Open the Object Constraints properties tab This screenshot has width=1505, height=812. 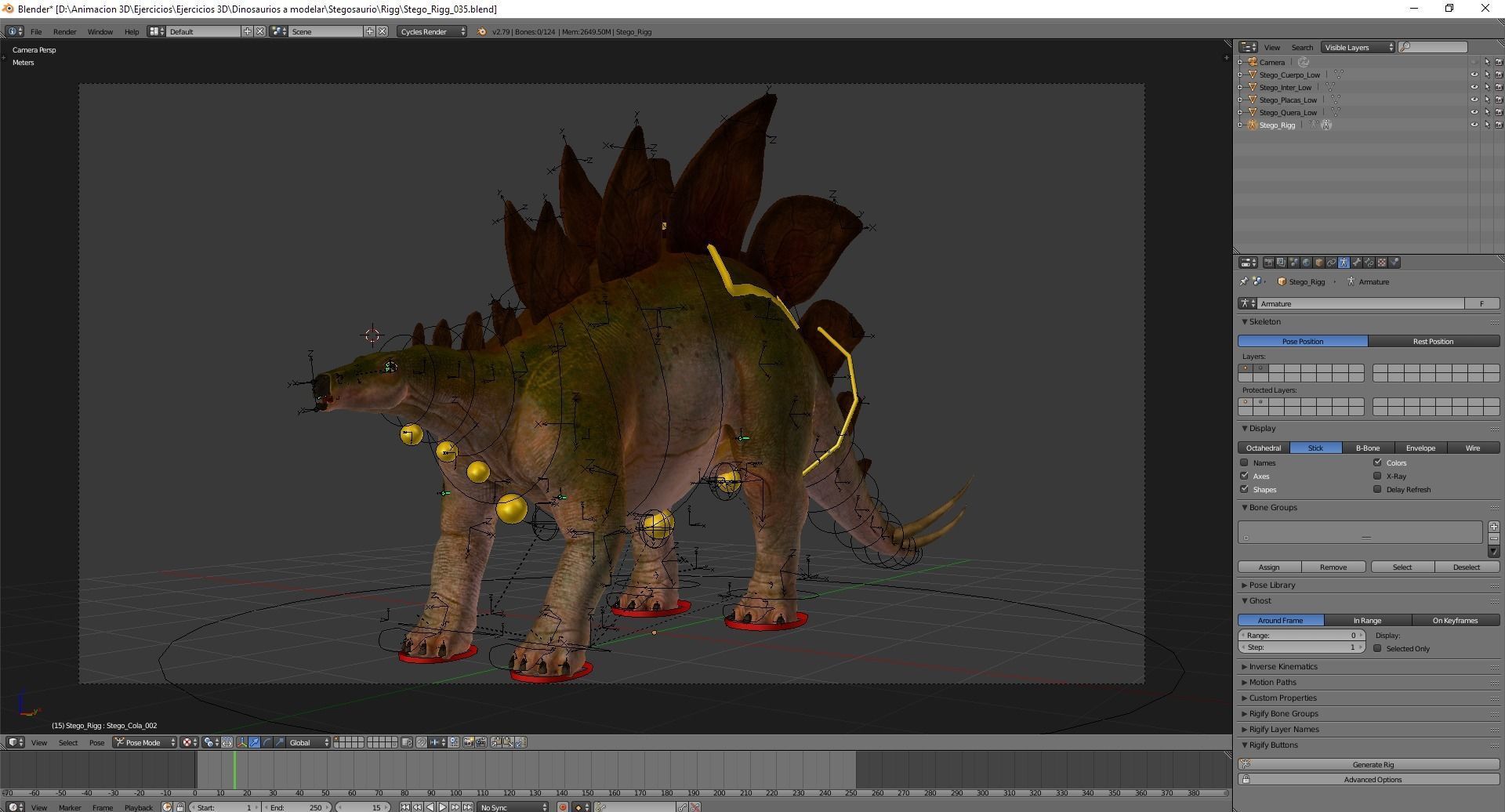1331,263
